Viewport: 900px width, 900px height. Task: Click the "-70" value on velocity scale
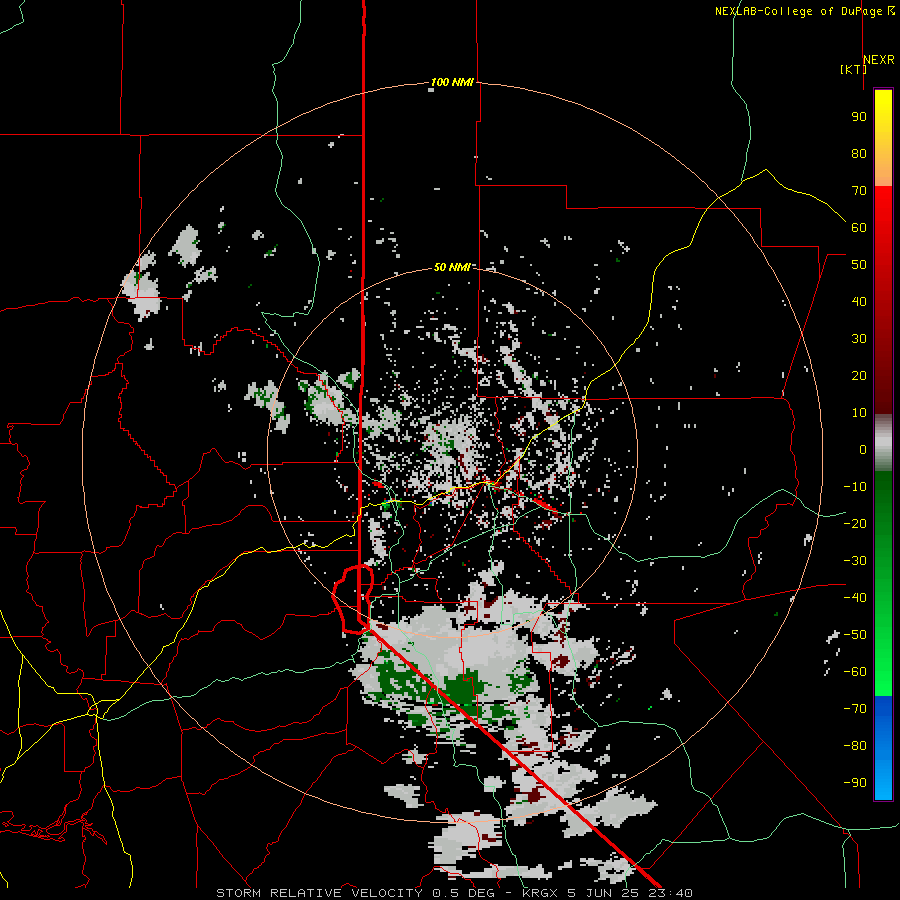855,709
